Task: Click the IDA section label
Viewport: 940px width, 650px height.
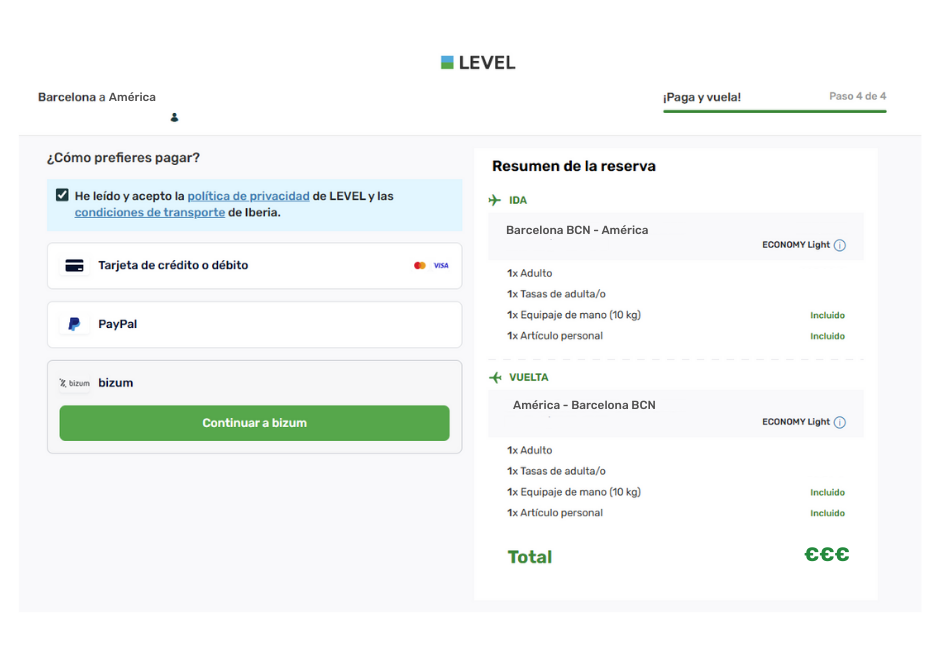Action: pyautogui.click(x=518, y=200)
